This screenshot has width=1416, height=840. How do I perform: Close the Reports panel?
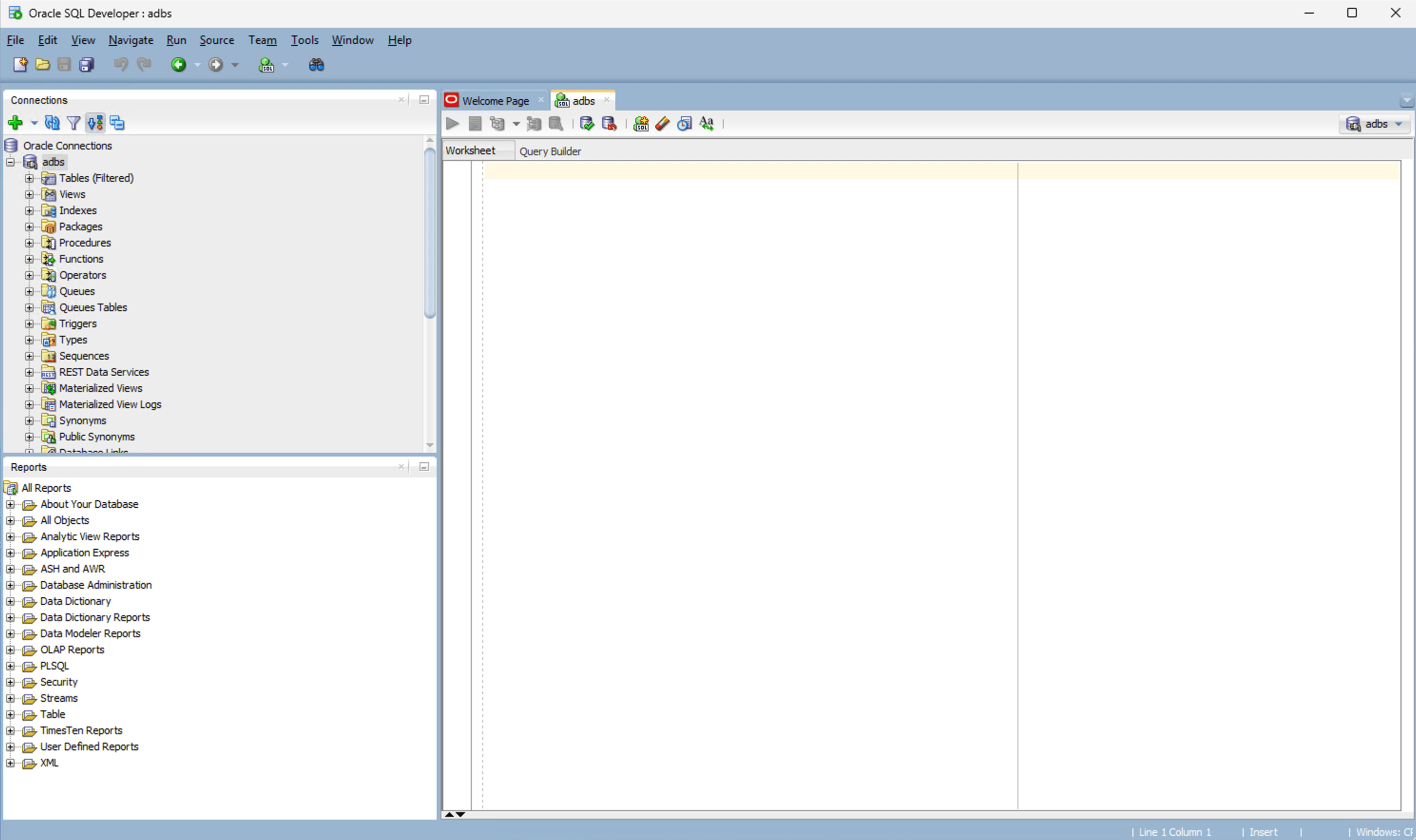[401, 467]
